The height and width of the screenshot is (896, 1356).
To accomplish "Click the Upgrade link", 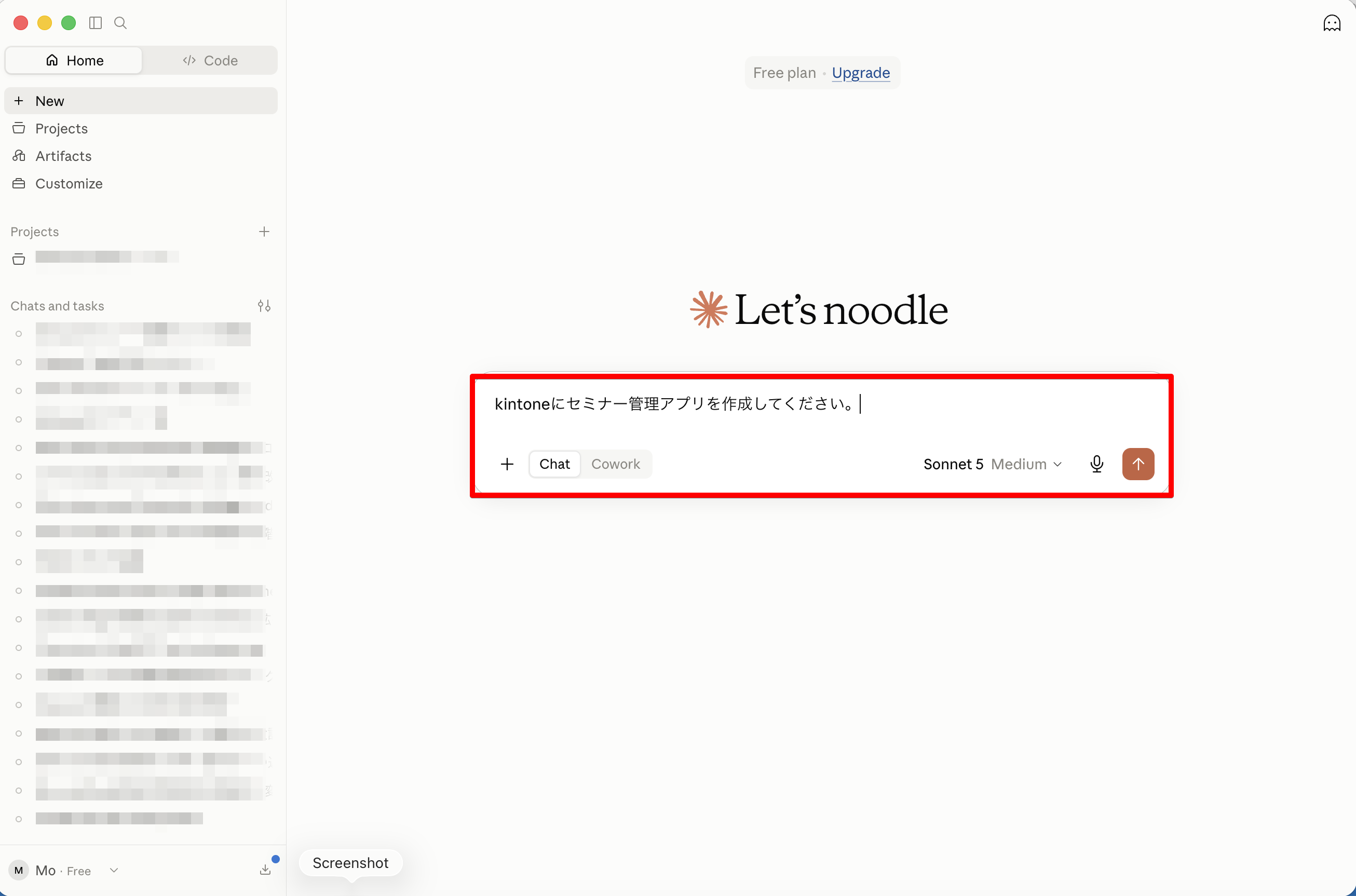I will click(x=861, y=73).
